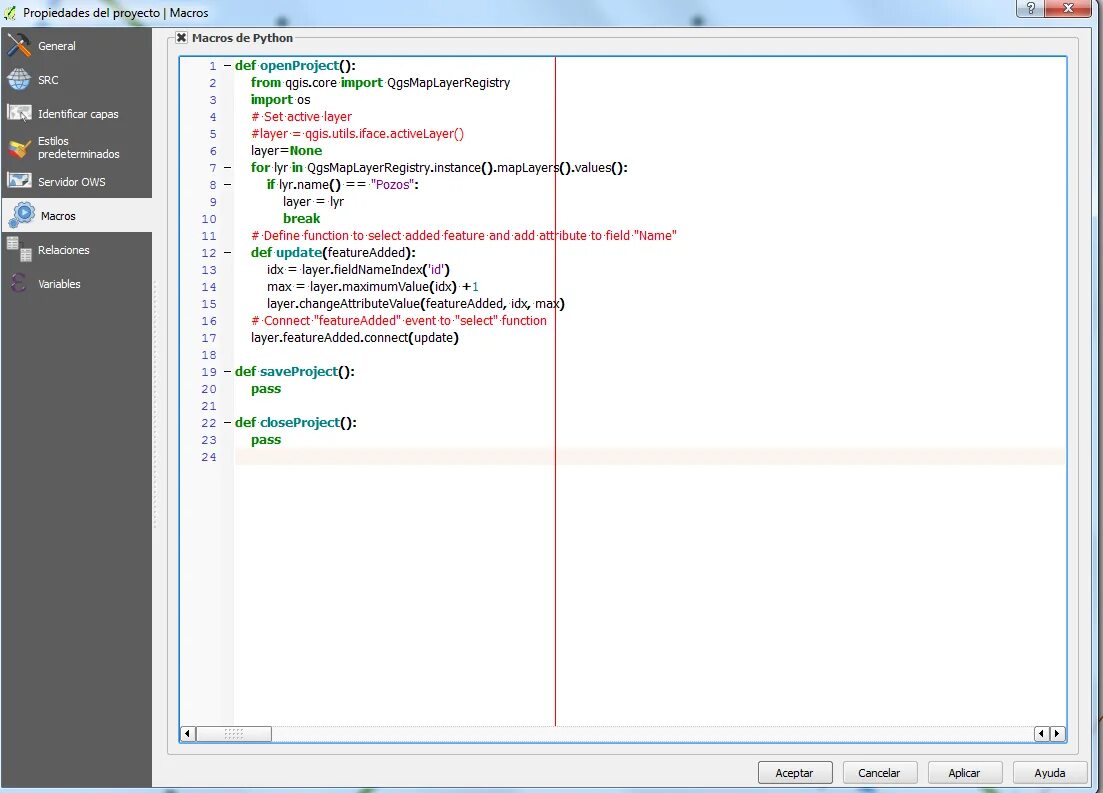Viewport: 1103px width, 793px height.
Task: Click the Aplicar button
Action: pyautogui.click(x=964, y=773)
